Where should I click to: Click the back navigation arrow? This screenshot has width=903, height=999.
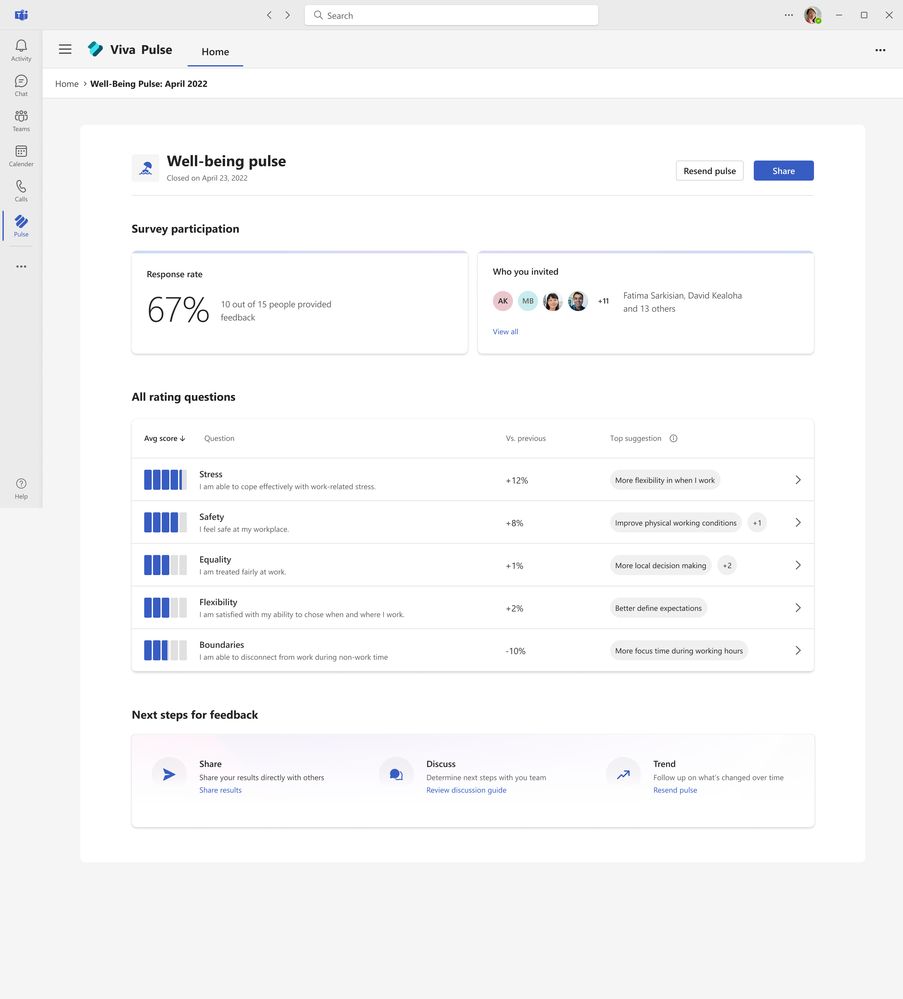pos(269,15)
